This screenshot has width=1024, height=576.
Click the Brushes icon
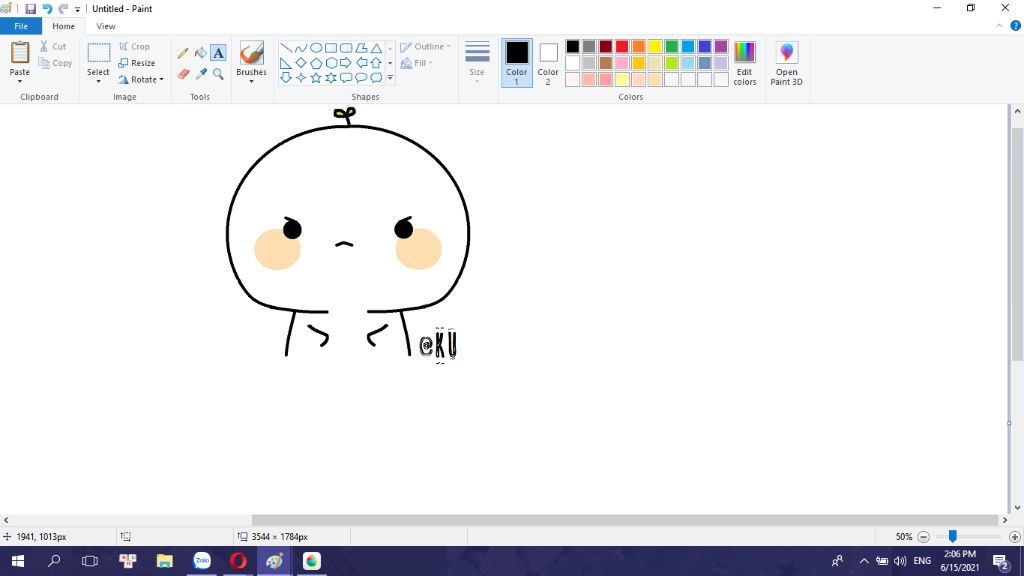click(x=251, y=53)
